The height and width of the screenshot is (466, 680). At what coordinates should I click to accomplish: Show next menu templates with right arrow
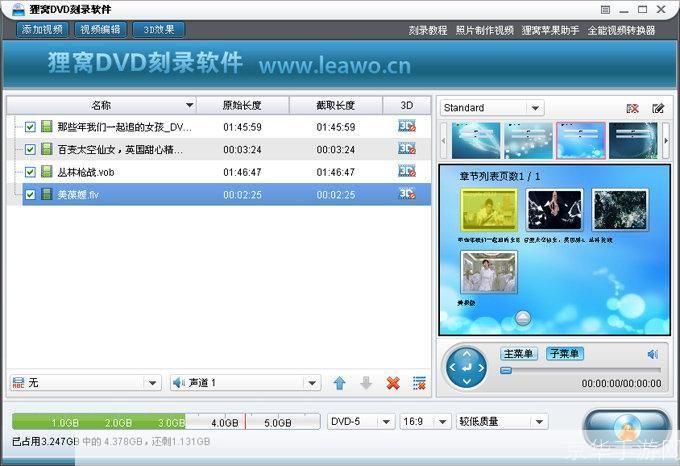pyautogui.click(x=666, y=140)
